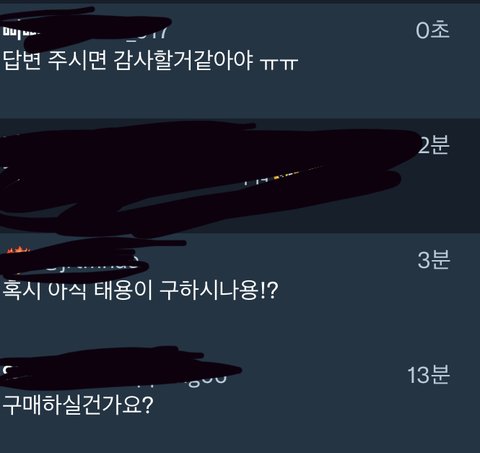This screenshot has width=480, height=453.
Task: Open the message 혹시 아직 태용이 구하시나용!?
Action: 240,290
